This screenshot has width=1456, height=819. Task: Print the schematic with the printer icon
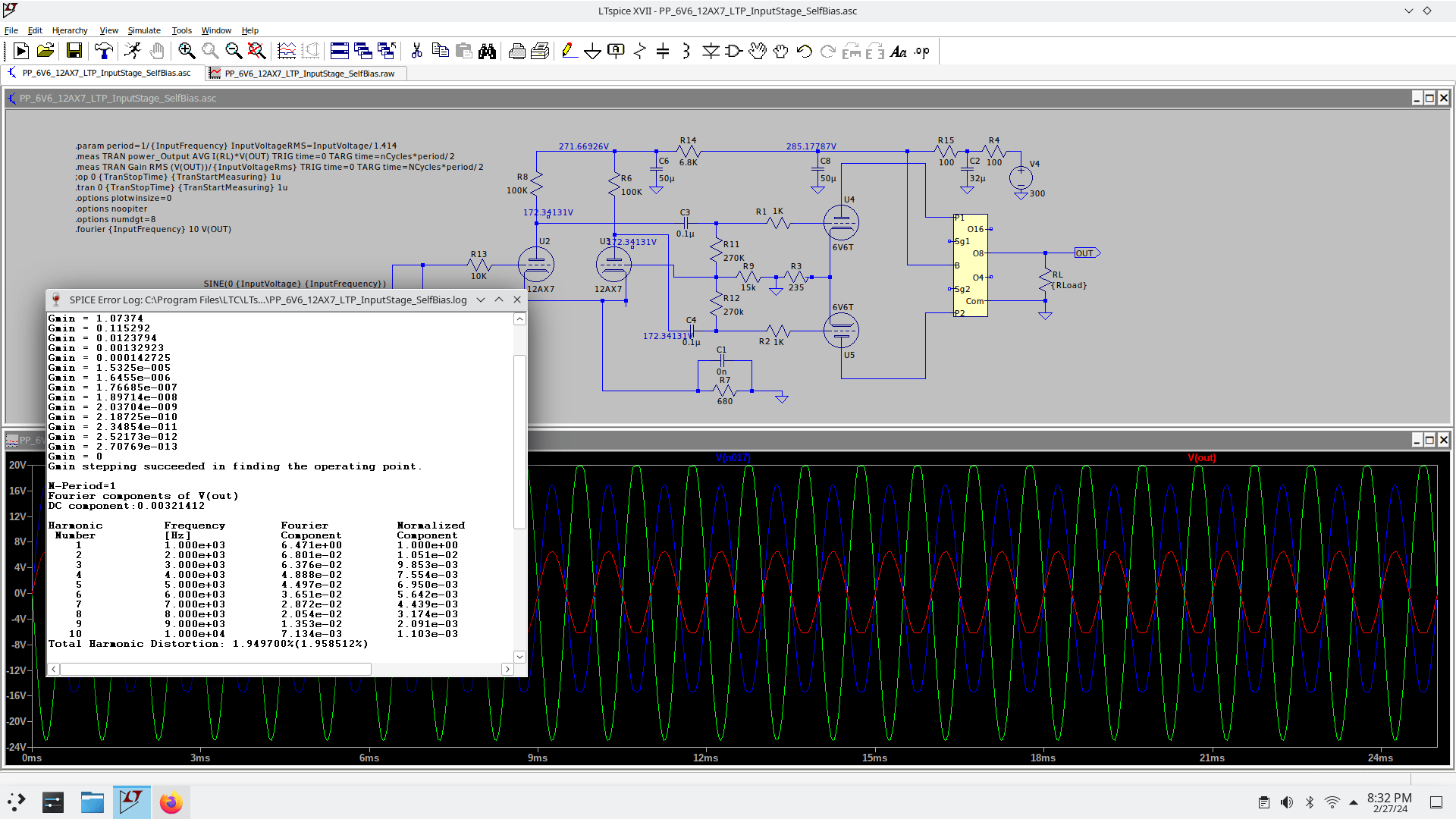tap(517, 51)
